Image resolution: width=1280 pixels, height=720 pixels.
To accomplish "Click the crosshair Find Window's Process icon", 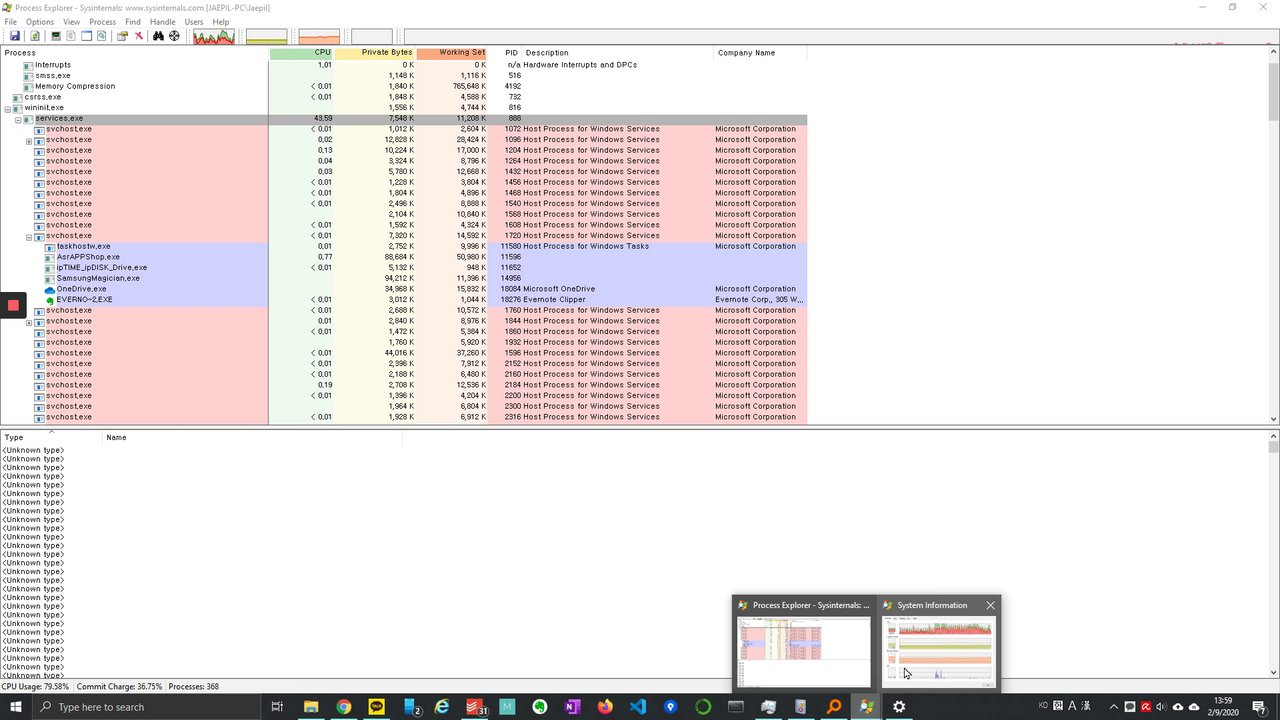I will pyautogui.click(x=174, y=36).
